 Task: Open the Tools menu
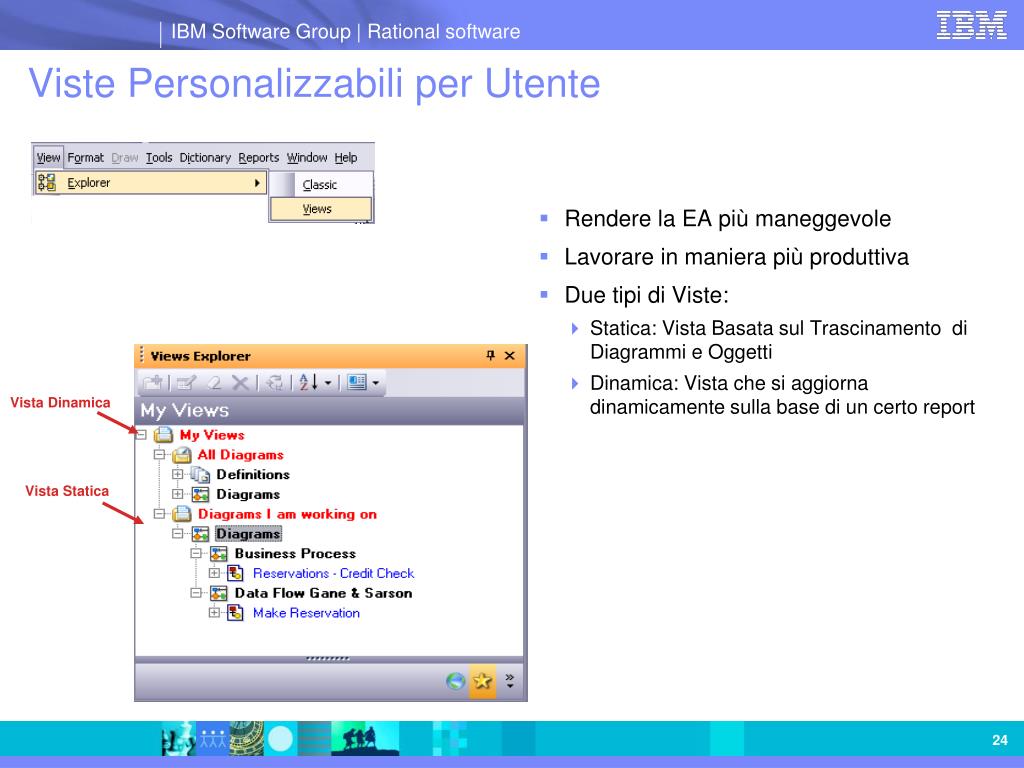click(x=159, y=157)
